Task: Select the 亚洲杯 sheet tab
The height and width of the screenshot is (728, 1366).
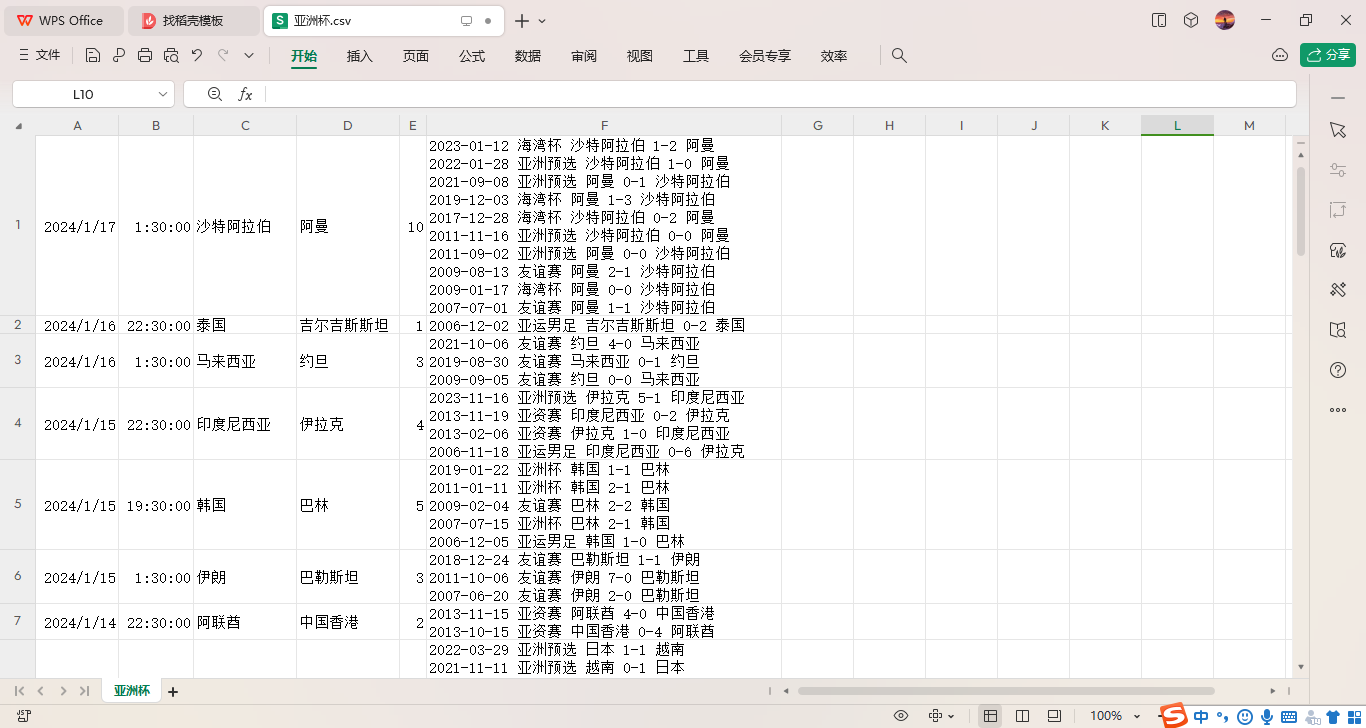Action: [x=132, y=691]
